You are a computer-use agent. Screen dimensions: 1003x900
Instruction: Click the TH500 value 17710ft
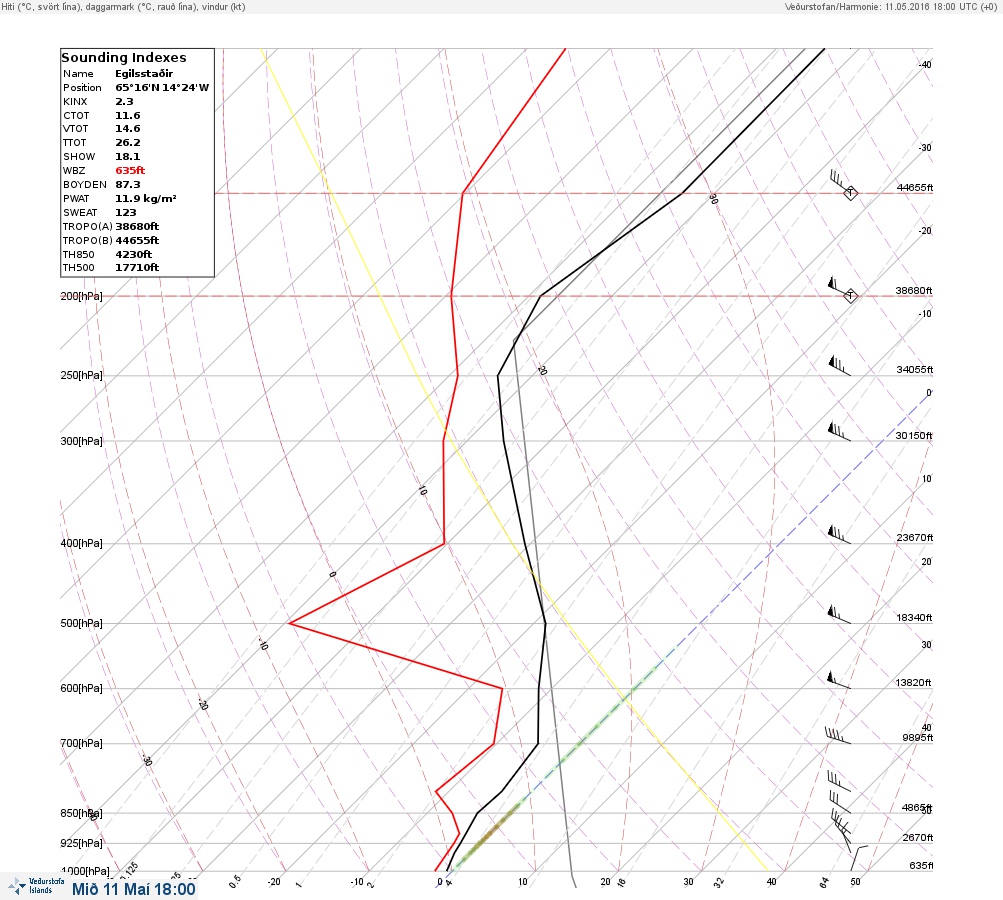click(x=137, y=267)
